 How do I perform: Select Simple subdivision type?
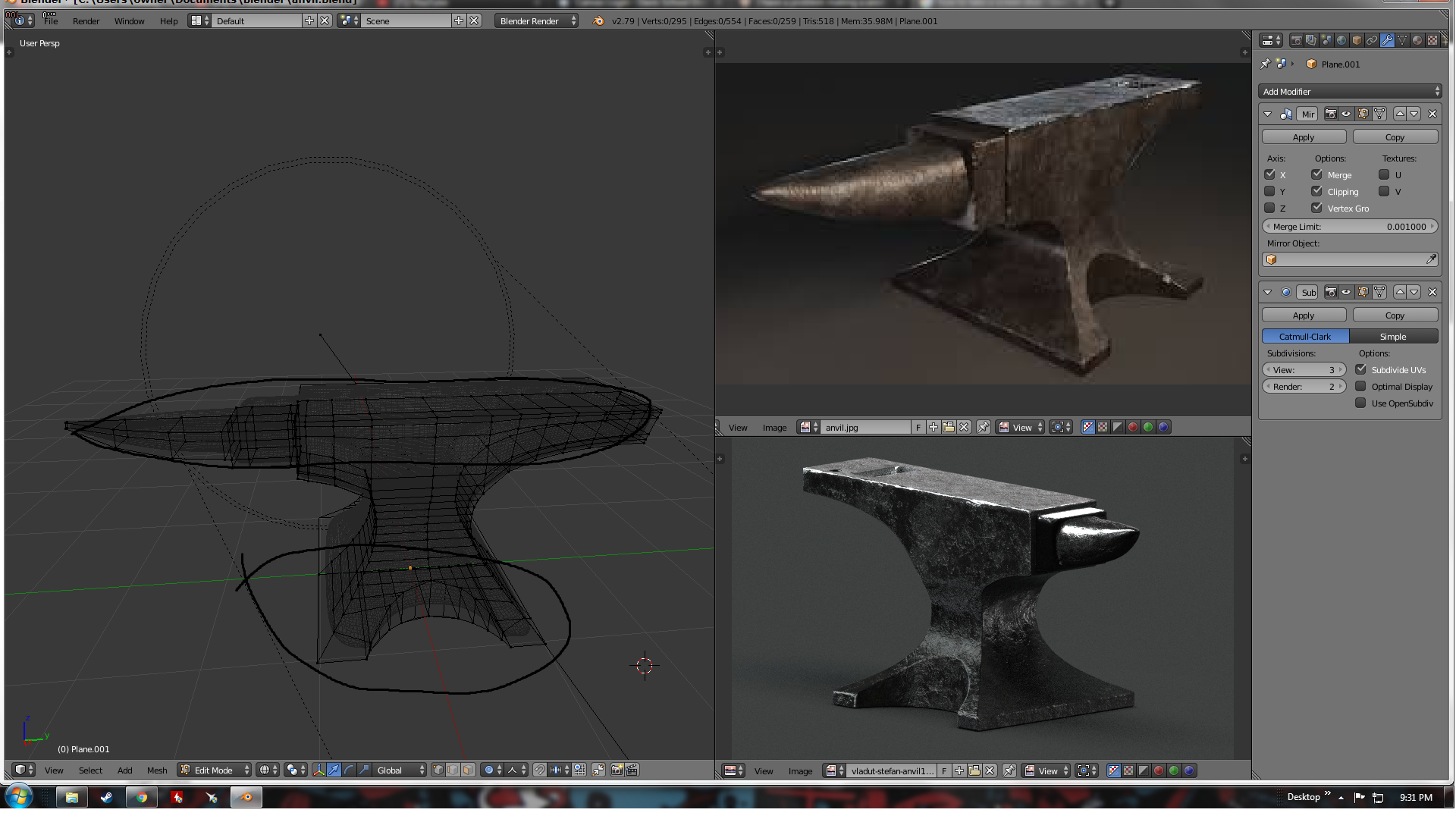[1393, 336]
